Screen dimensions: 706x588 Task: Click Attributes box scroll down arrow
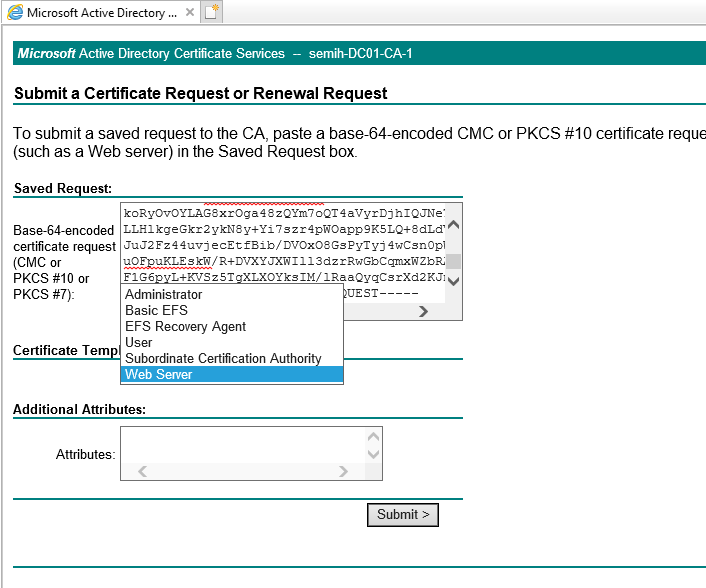(373, 454)
